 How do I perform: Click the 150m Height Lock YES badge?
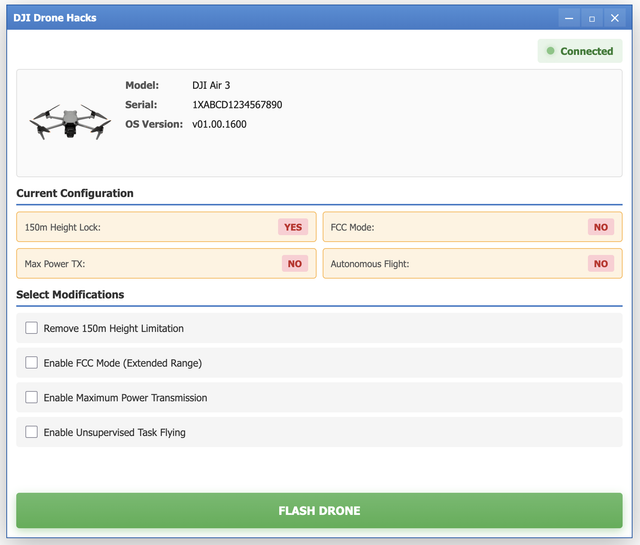point(293,227)
